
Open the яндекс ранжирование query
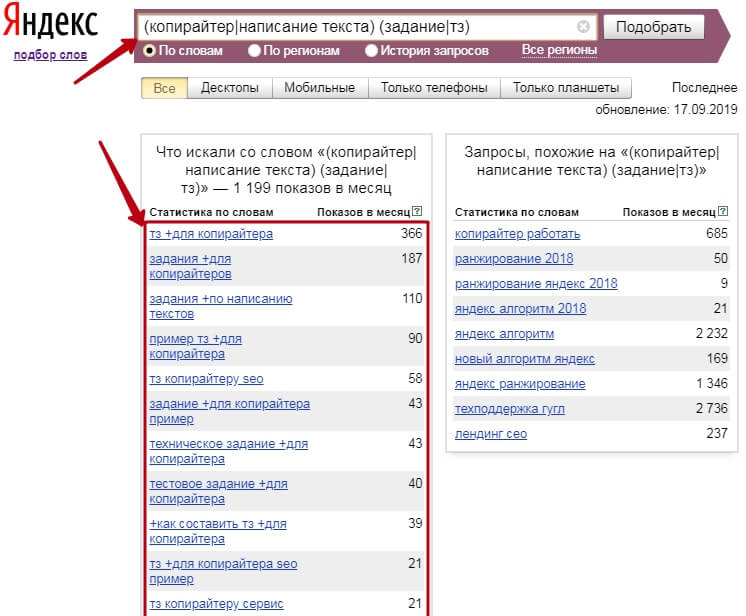tap(520, 384)
